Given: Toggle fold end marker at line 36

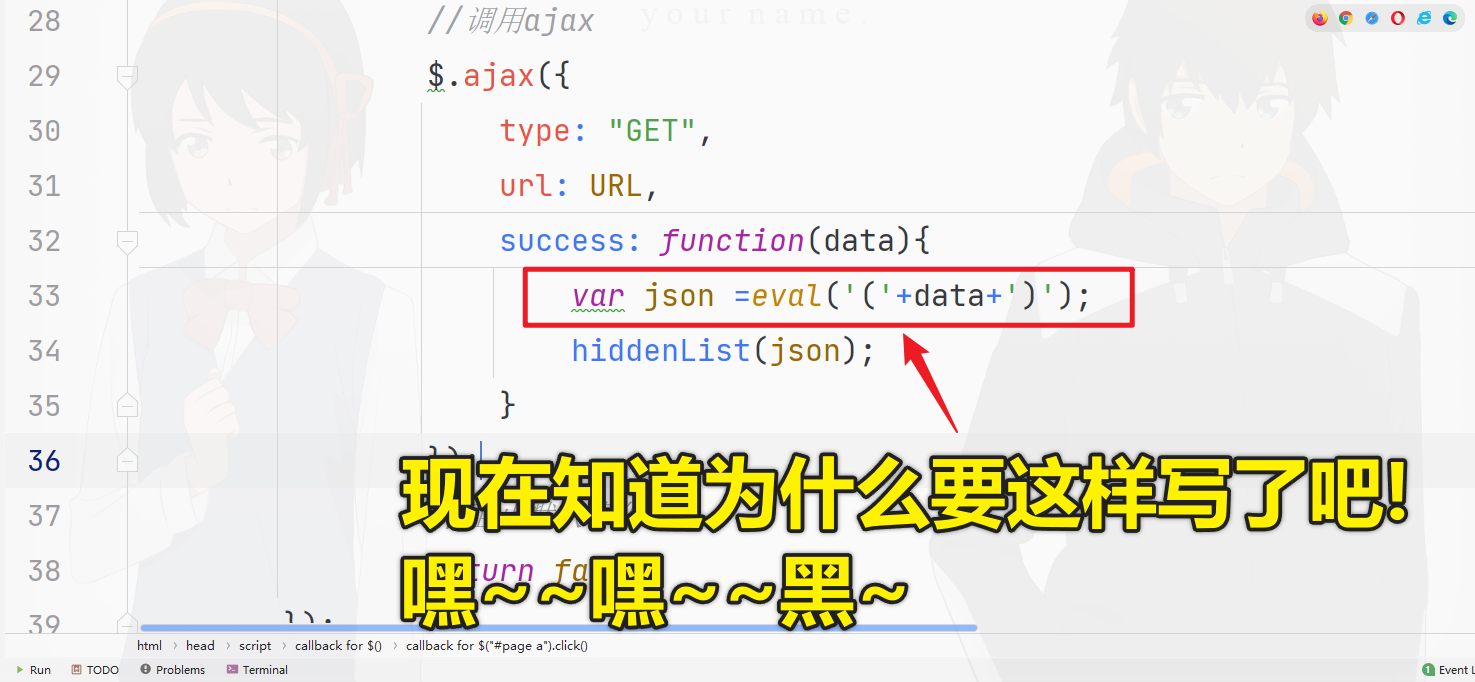Looking at the screenshot, I should pyautogui.click(x=127, y=460).
